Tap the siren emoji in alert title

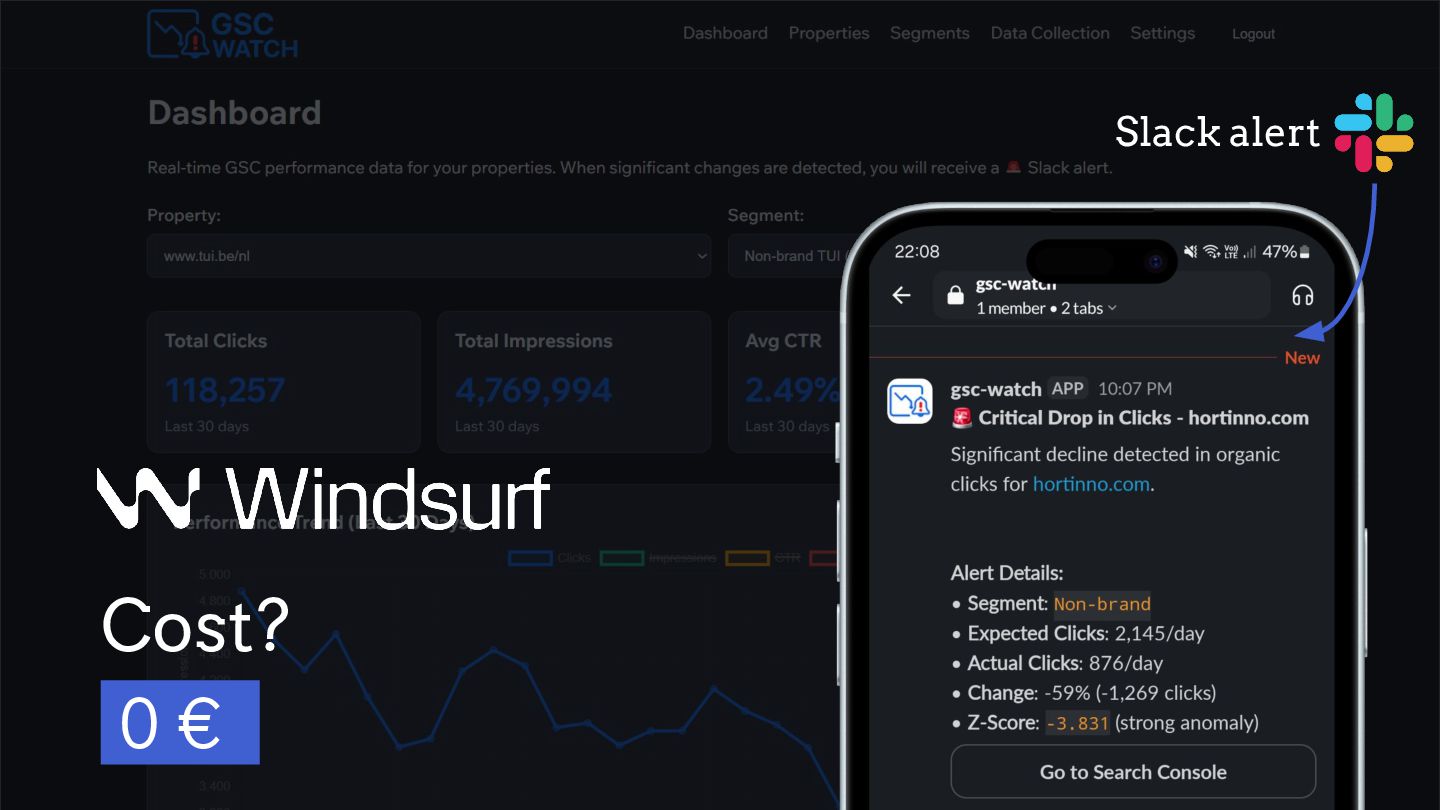click(962, 418)
